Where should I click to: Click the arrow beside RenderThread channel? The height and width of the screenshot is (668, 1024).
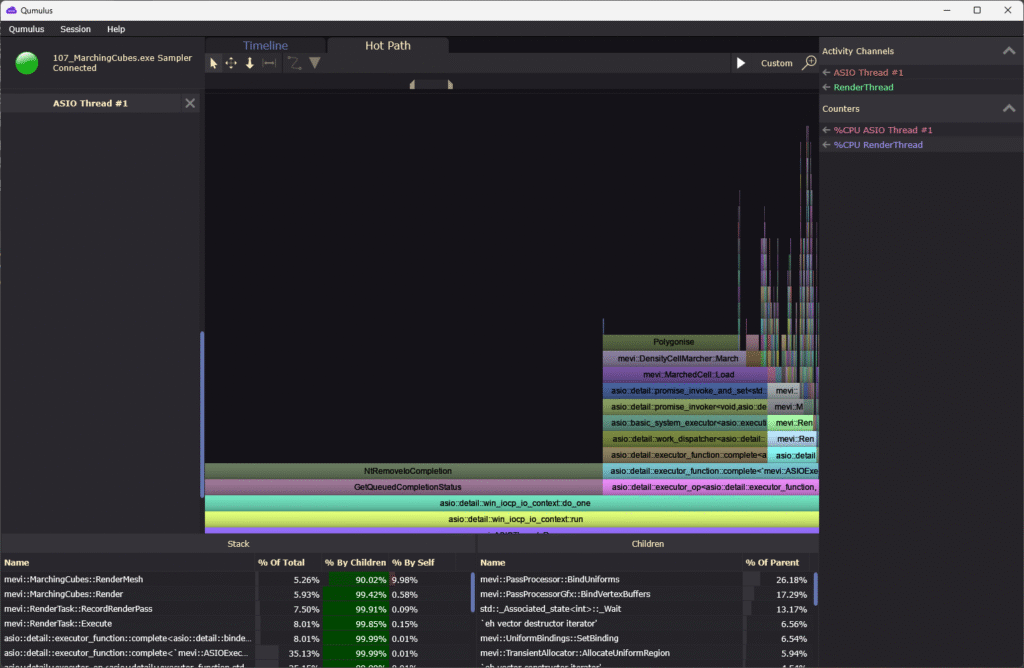pyautogui.click(x=826, y=87)
